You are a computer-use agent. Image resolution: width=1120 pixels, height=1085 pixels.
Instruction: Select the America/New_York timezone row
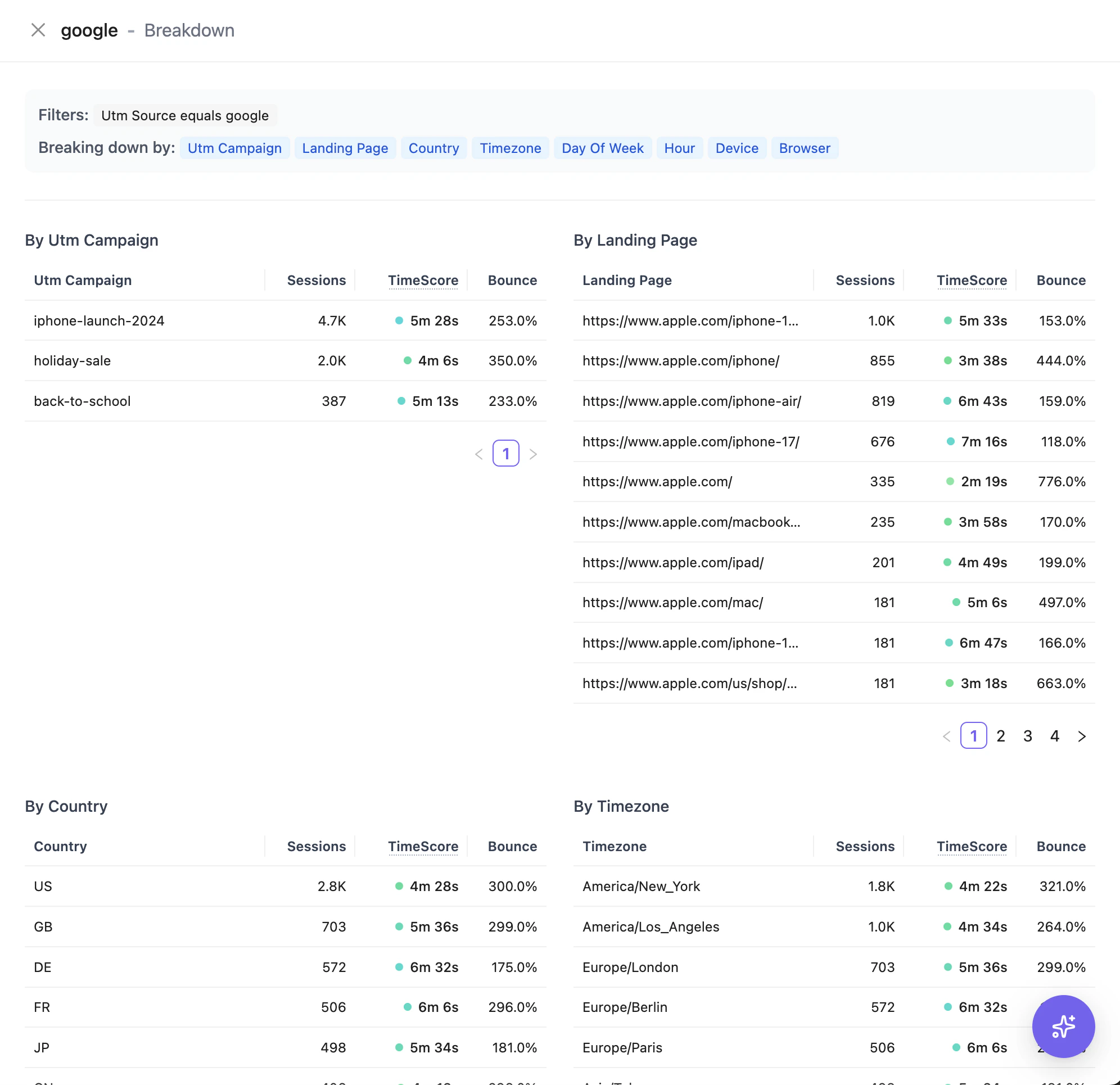pyautogui.click(x=834, y=886)
